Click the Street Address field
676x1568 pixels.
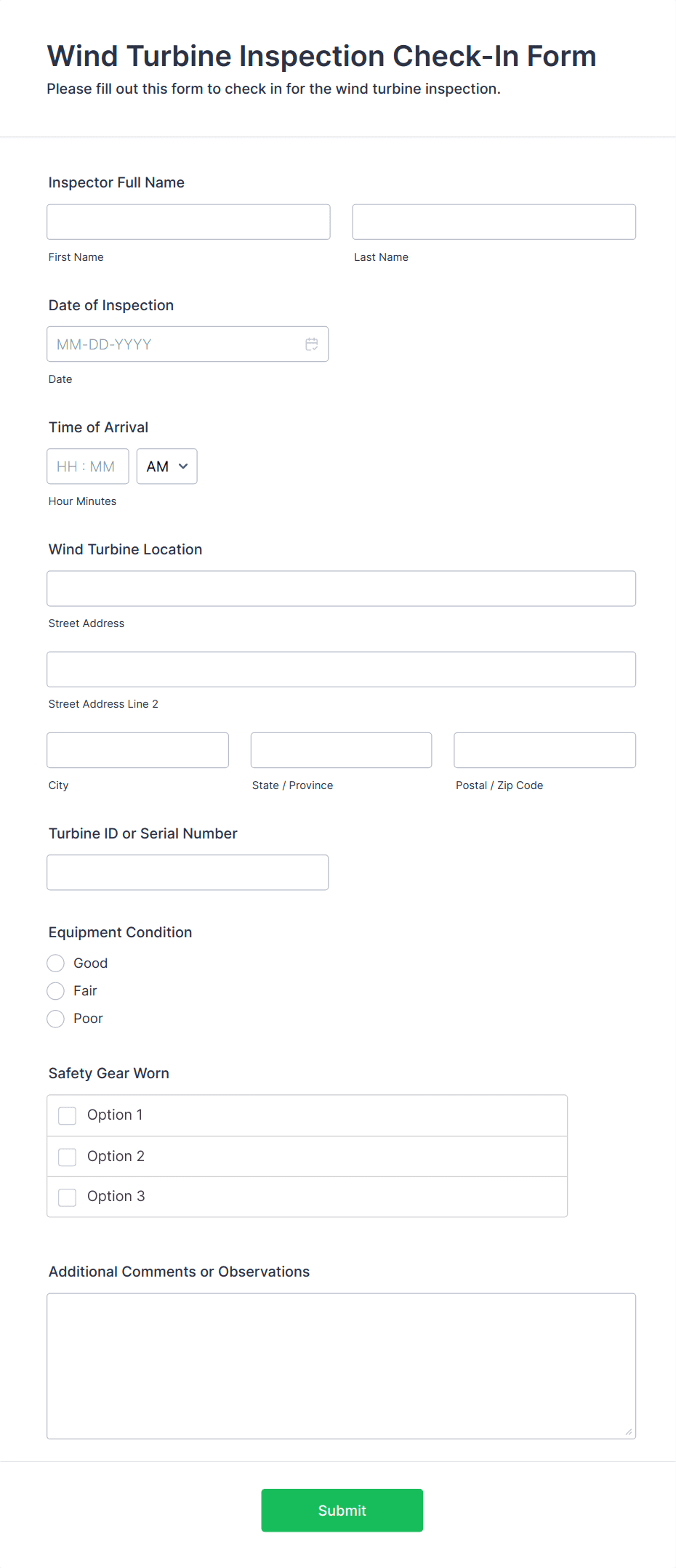point(341,589)
